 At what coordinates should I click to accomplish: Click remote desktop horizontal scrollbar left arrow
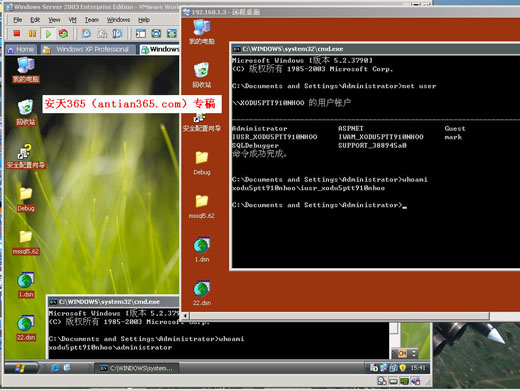click(x=186, y=316)
